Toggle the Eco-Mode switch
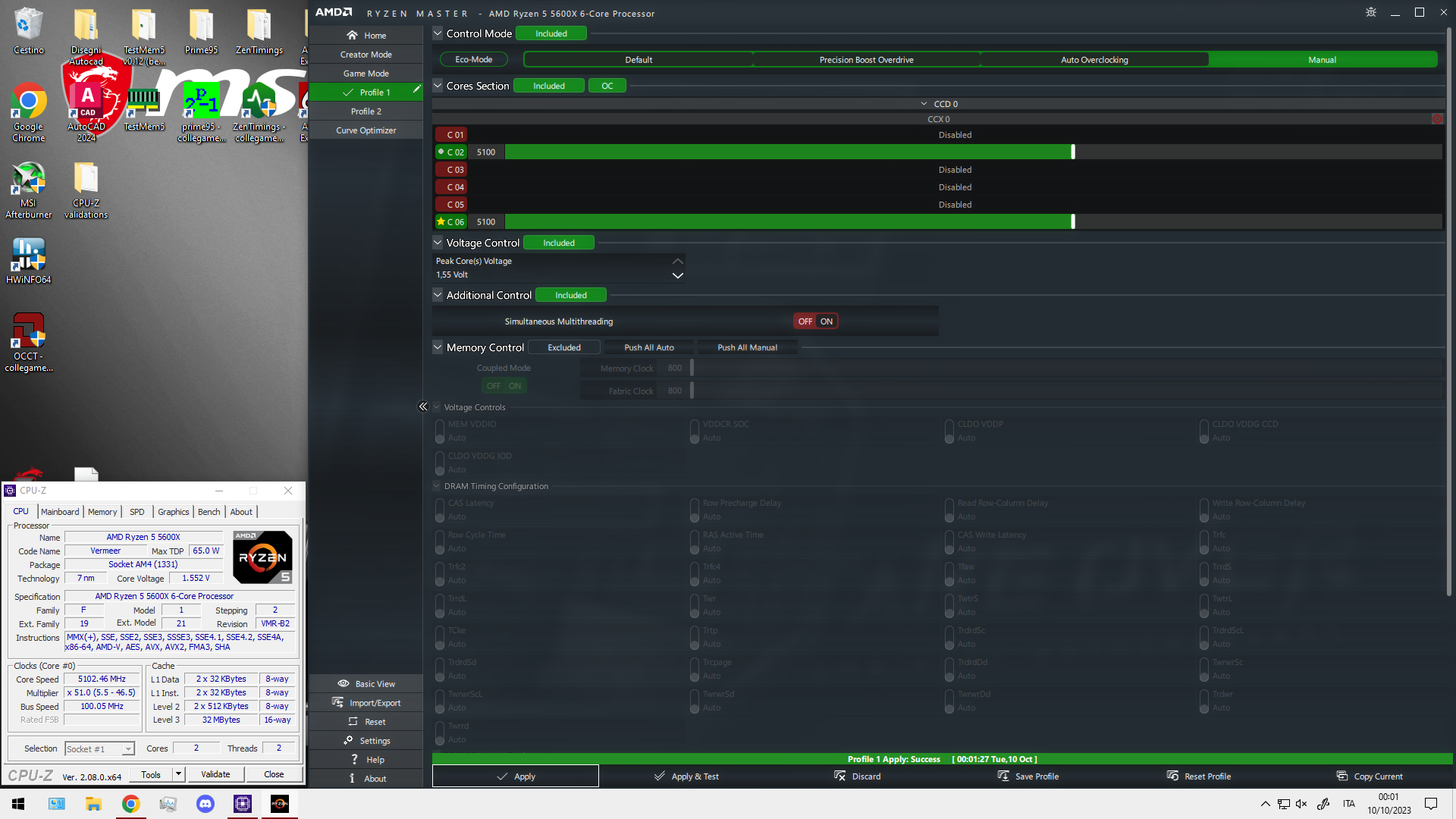The image size is (1456, 819). pos(474,59)
